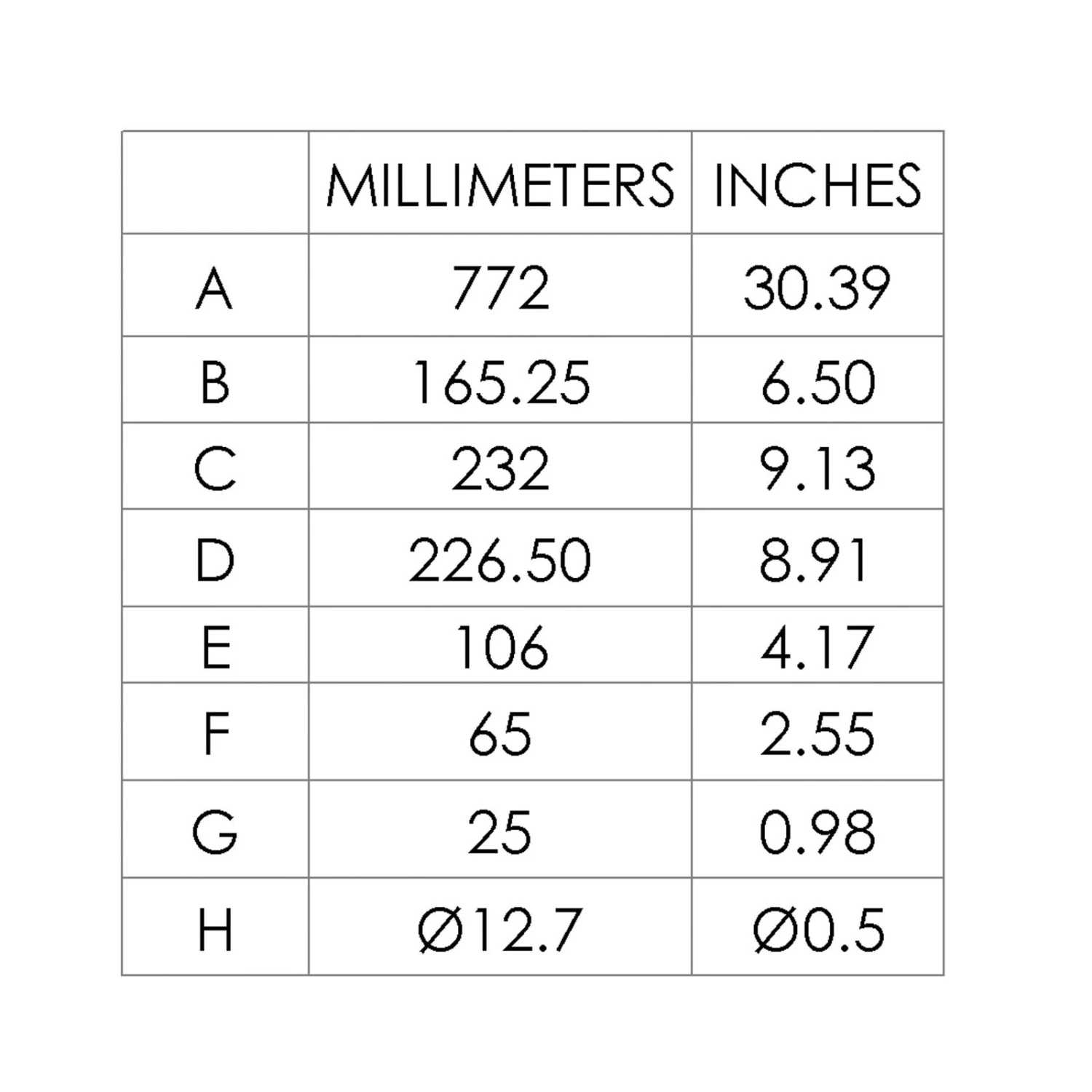The width and height of the screenshot is (1092, 1092).
Task: Click row label E
Action: pos(215,647)
